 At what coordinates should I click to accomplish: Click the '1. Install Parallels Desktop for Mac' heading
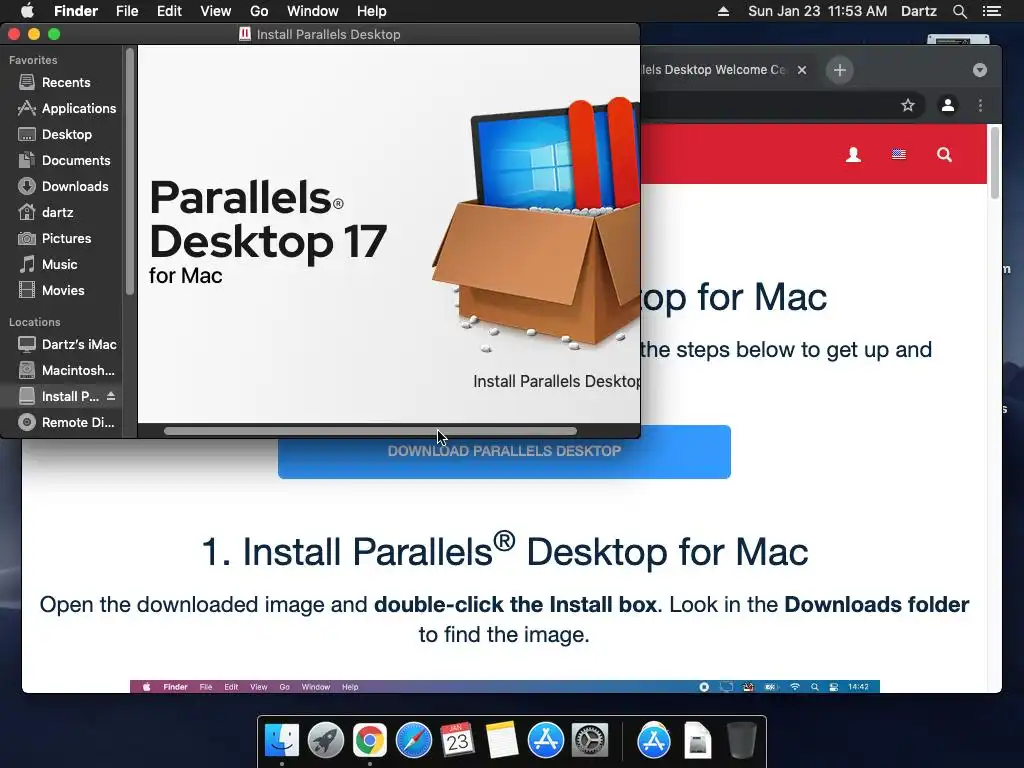point(505,551)
